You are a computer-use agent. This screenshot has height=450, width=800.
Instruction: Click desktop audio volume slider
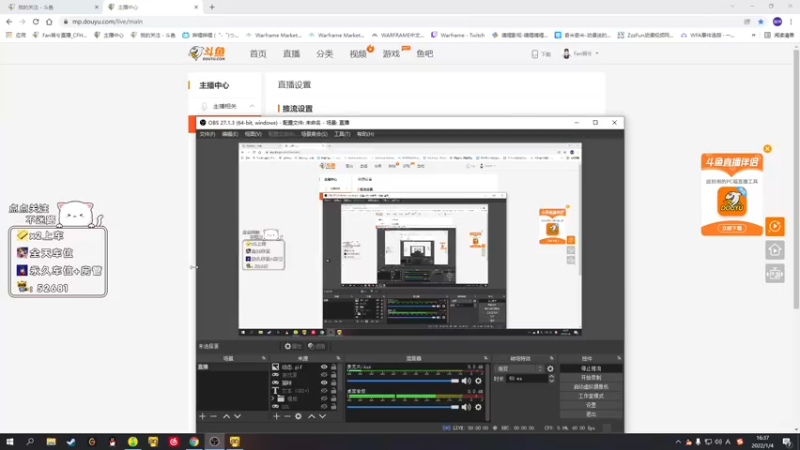403,407
